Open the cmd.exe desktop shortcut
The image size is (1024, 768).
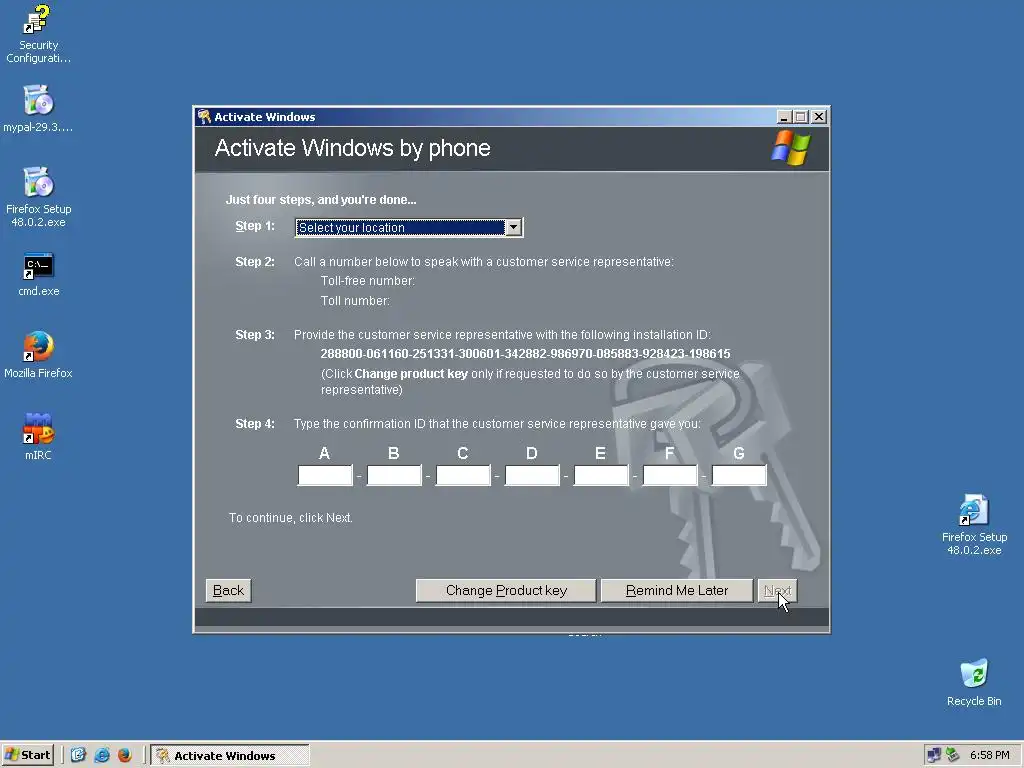[38, 274]
